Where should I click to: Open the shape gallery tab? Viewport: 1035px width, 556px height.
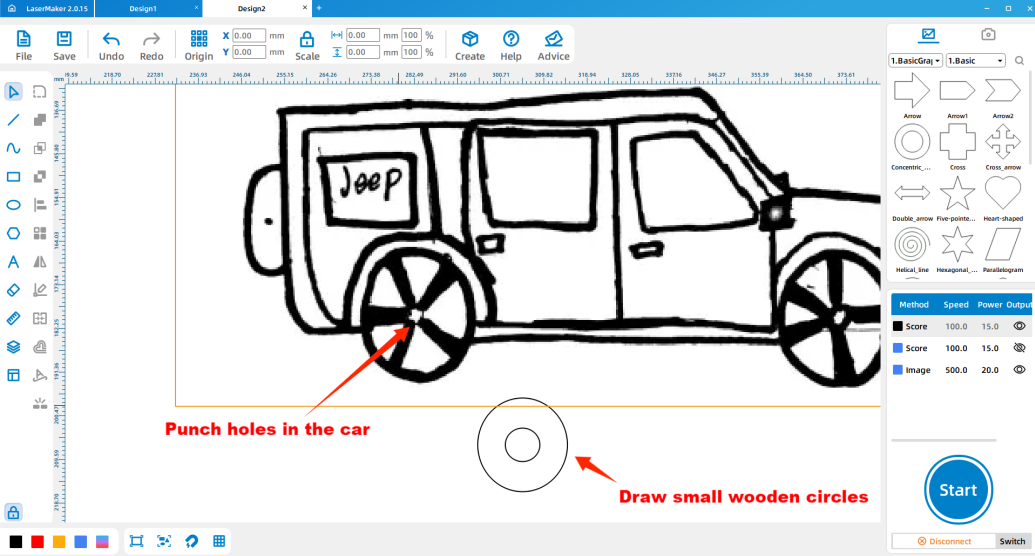click(x=929, y=34)
